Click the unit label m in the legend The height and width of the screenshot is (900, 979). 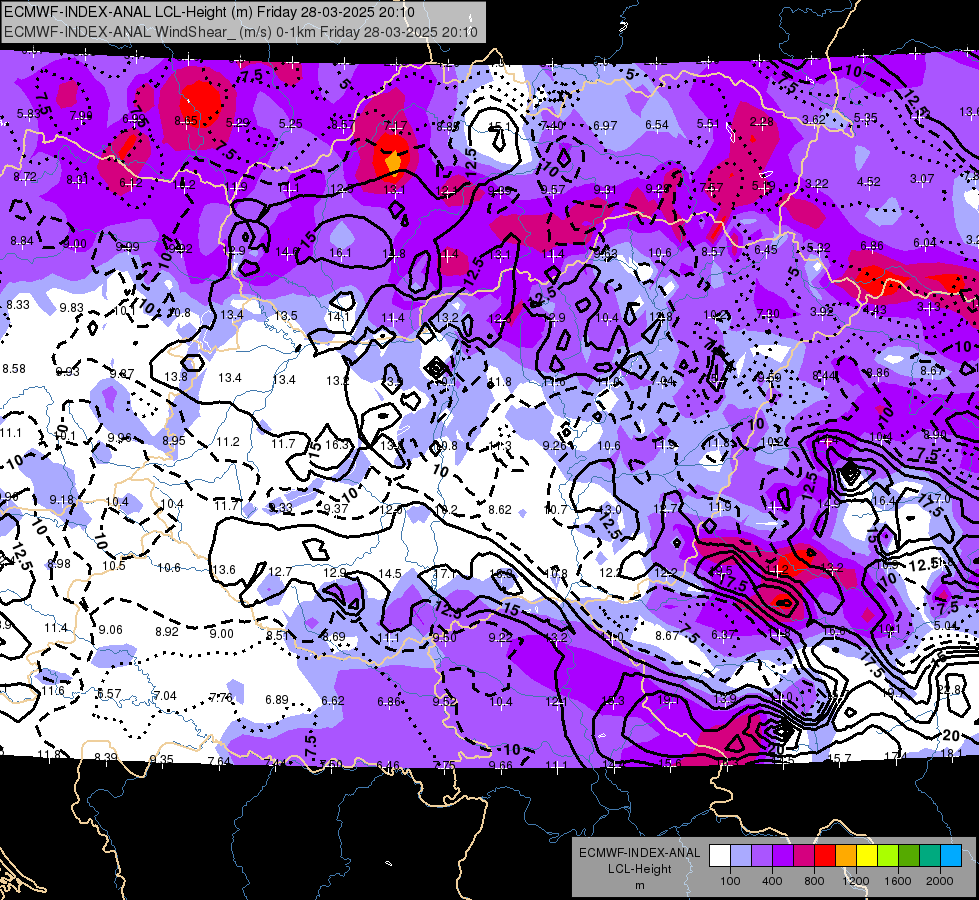point(639,886)
